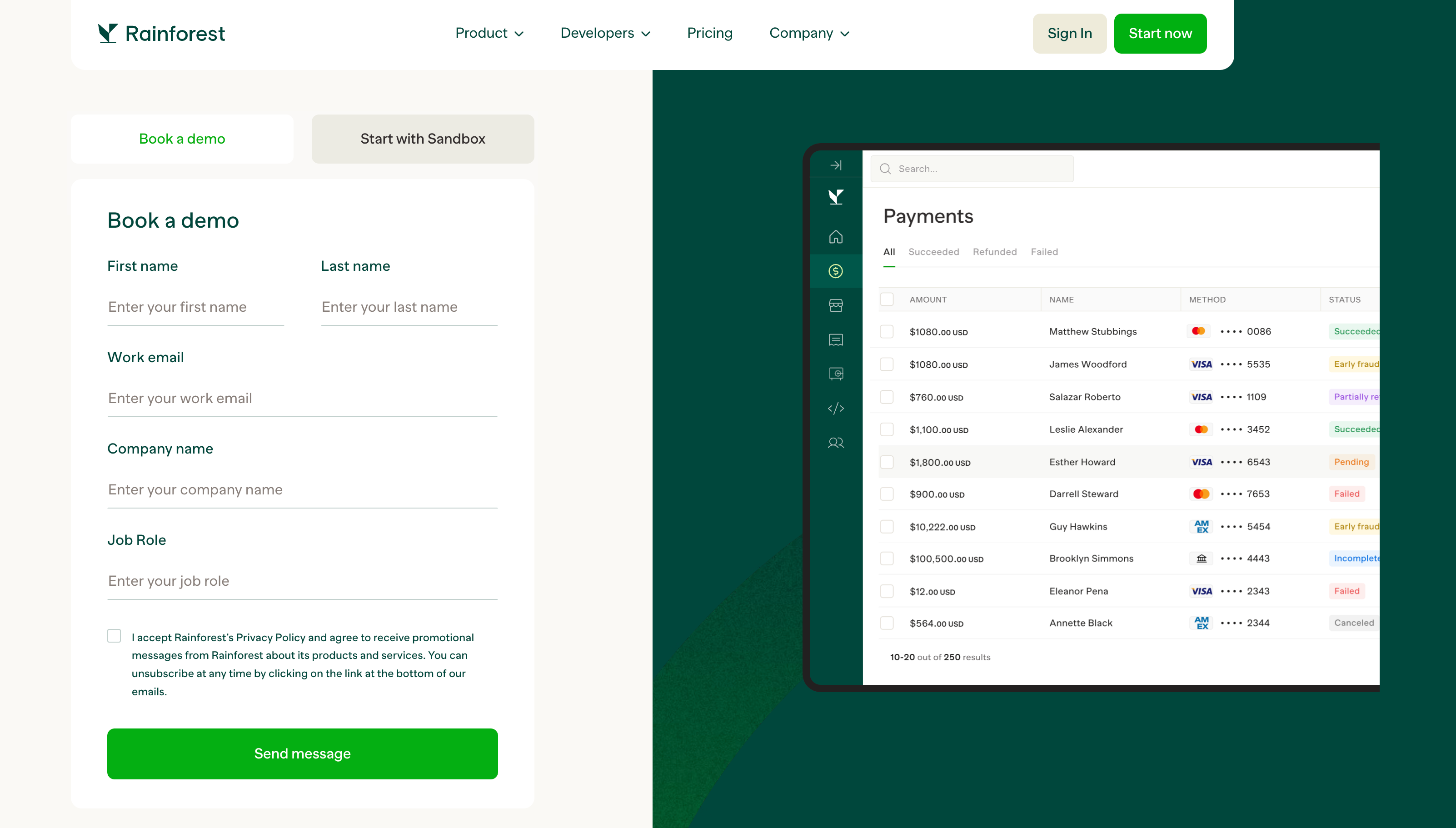The height and width of the screenshot is (828, 1456).
Task: Open the Failed payments tab
Action: pyautogui.click(x=1044, y=252)
